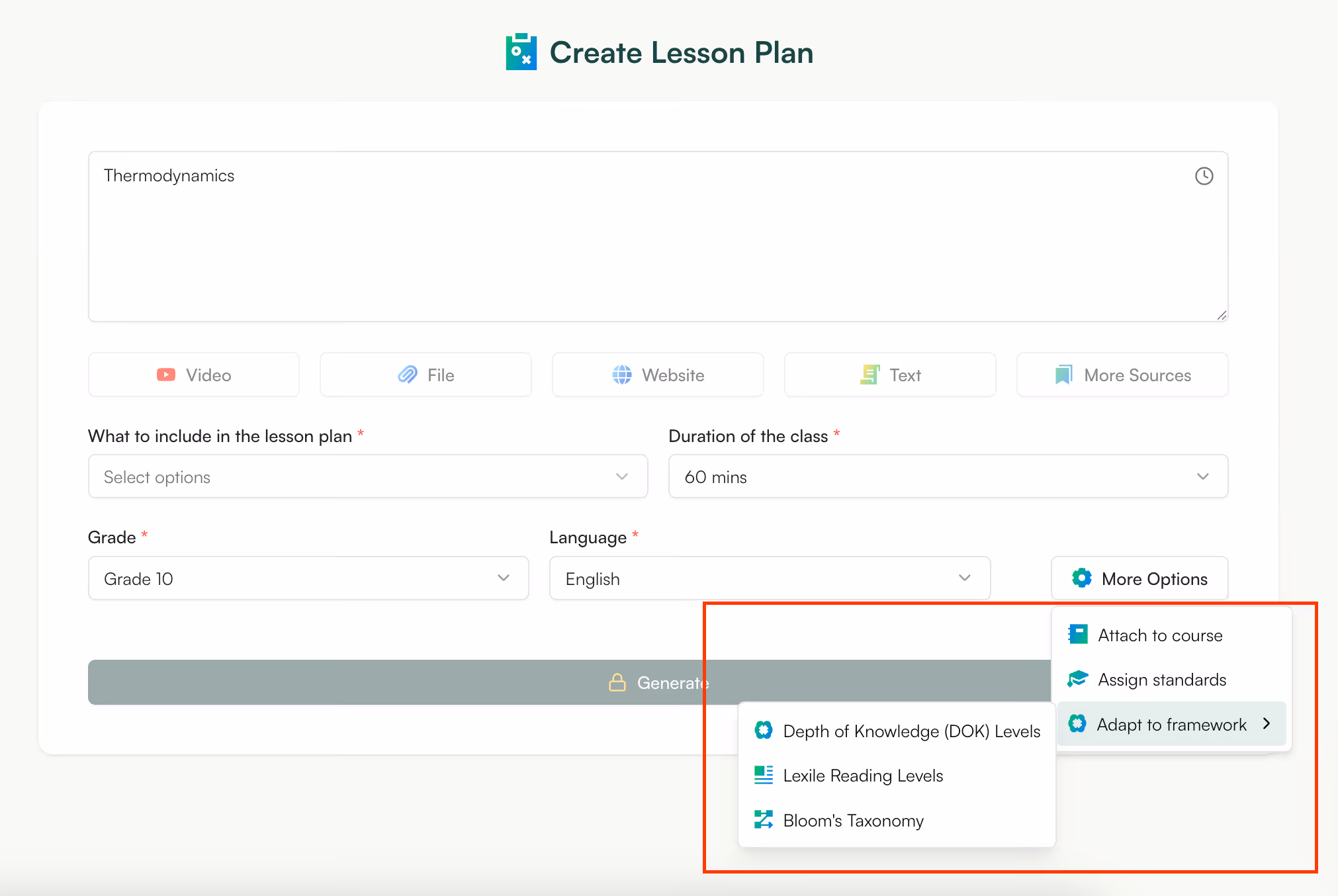The height and width of the screenshot is (896, 1338).
Task: Click the Bloom's Taxonomy flowchart icon
Action: pos(764,819)
